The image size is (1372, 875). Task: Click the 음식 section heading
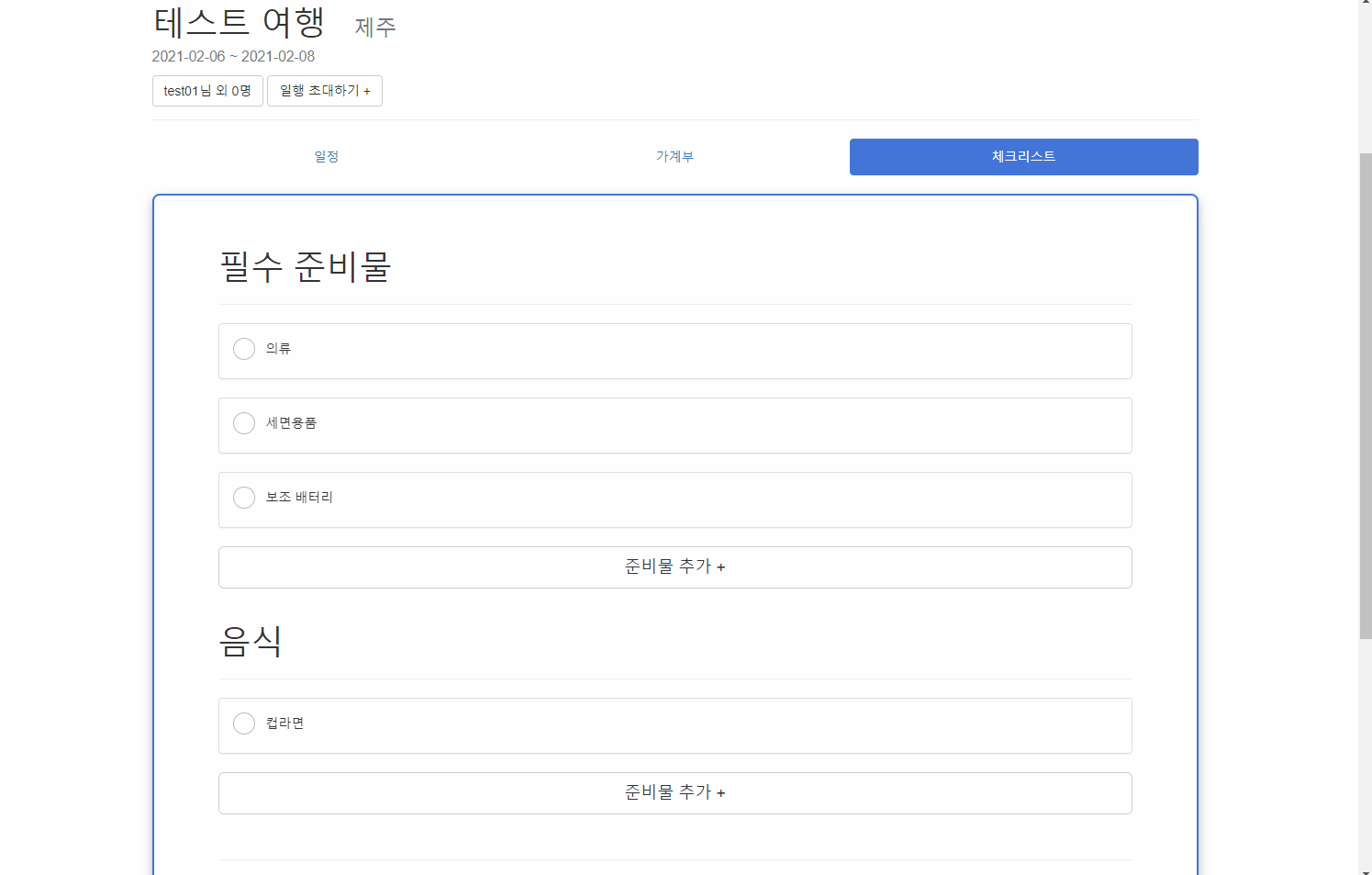[x=251, y=641]
